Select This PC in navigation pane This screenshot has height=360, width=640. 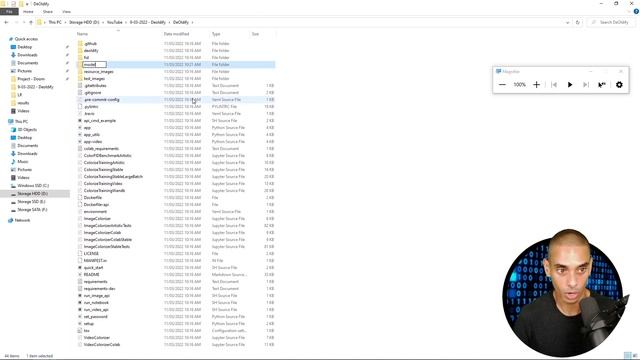coord(21,122)
